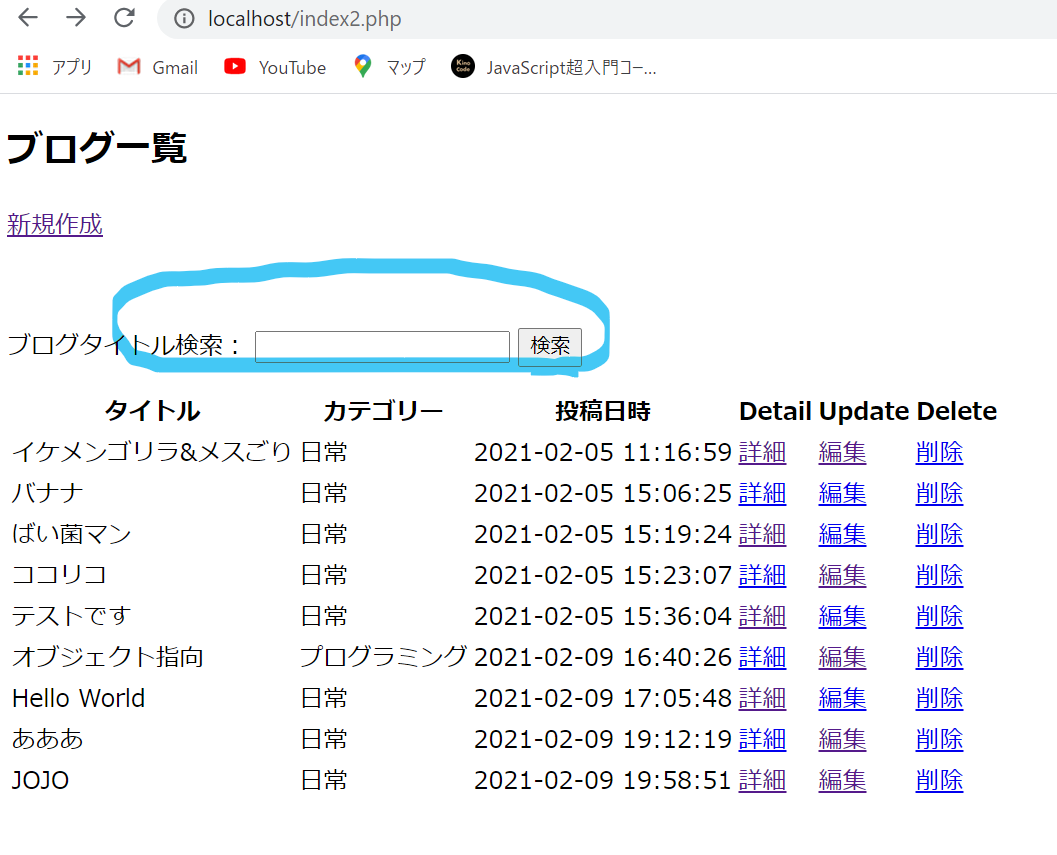
Task: Delete the テストです post via 削除
Action: point(939,616)
